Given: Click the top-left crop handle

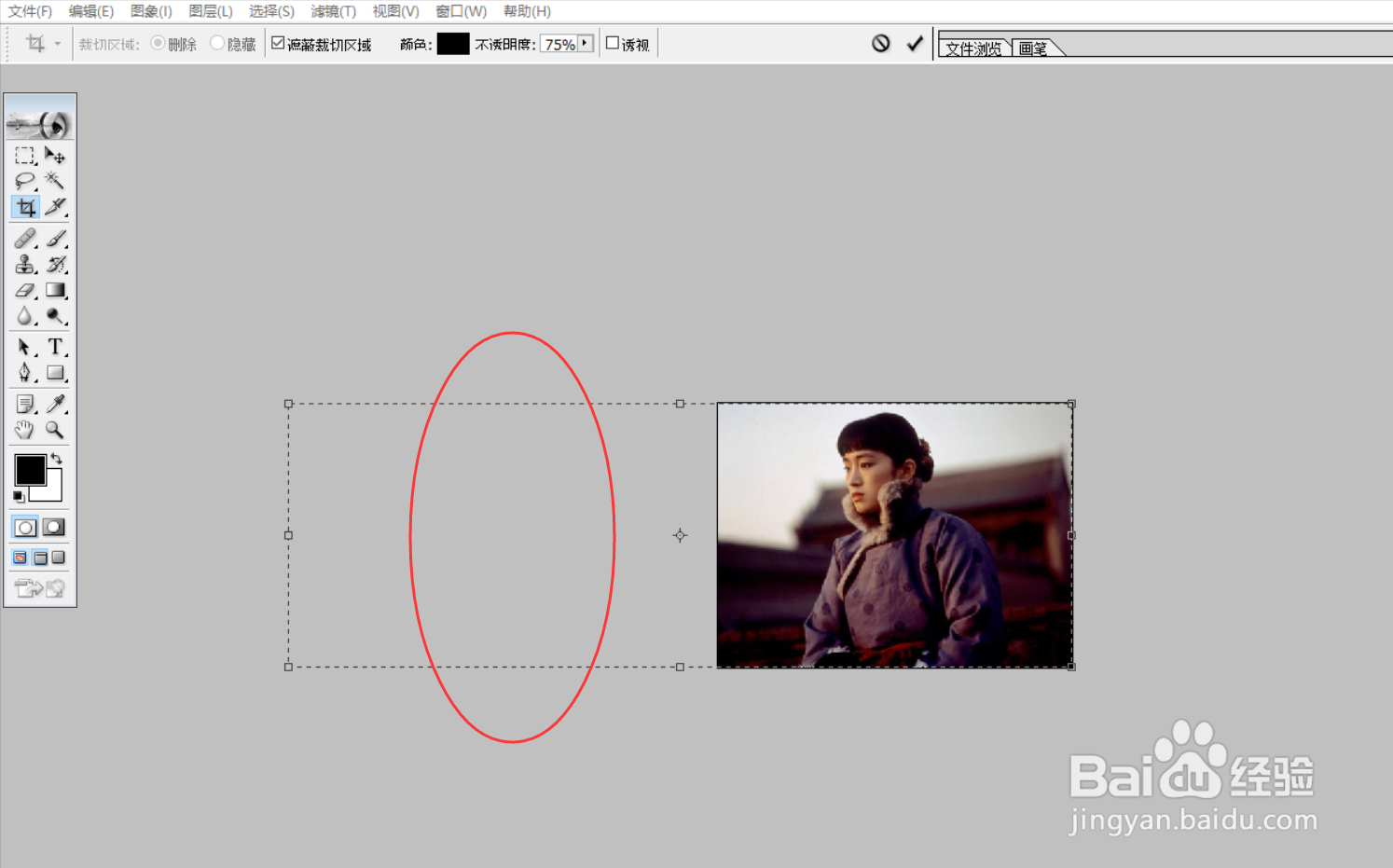Looking at the screenshot, I should pos(288,404).
